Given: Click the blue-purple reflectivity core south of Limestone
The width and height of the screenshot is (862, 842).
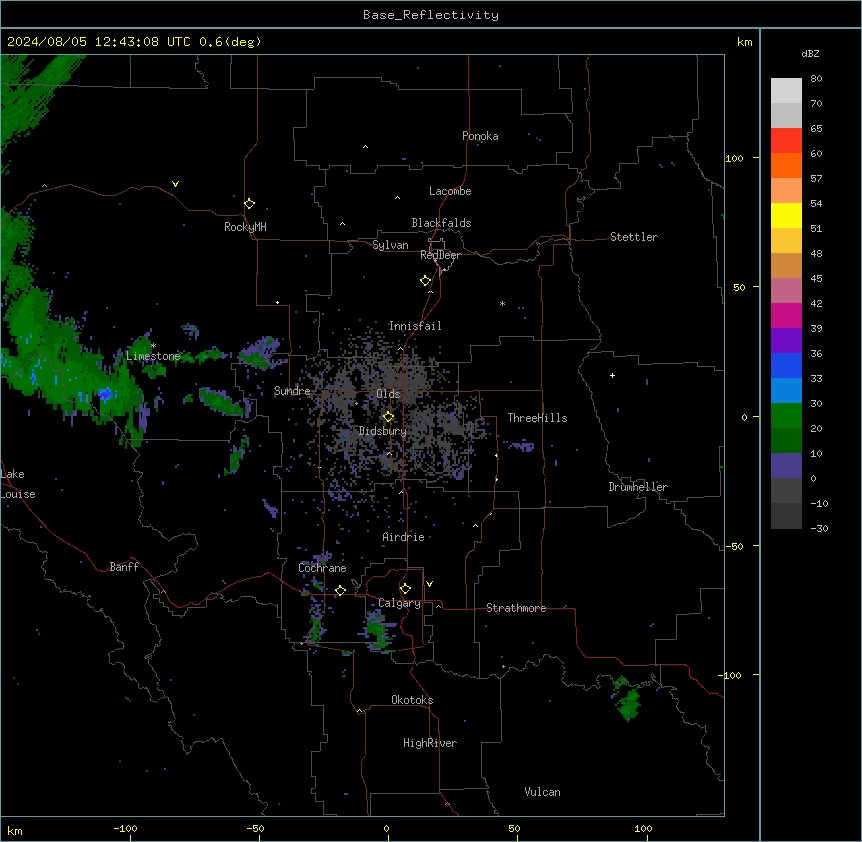Looking at the screenshot, I should [x=104, y=394].
